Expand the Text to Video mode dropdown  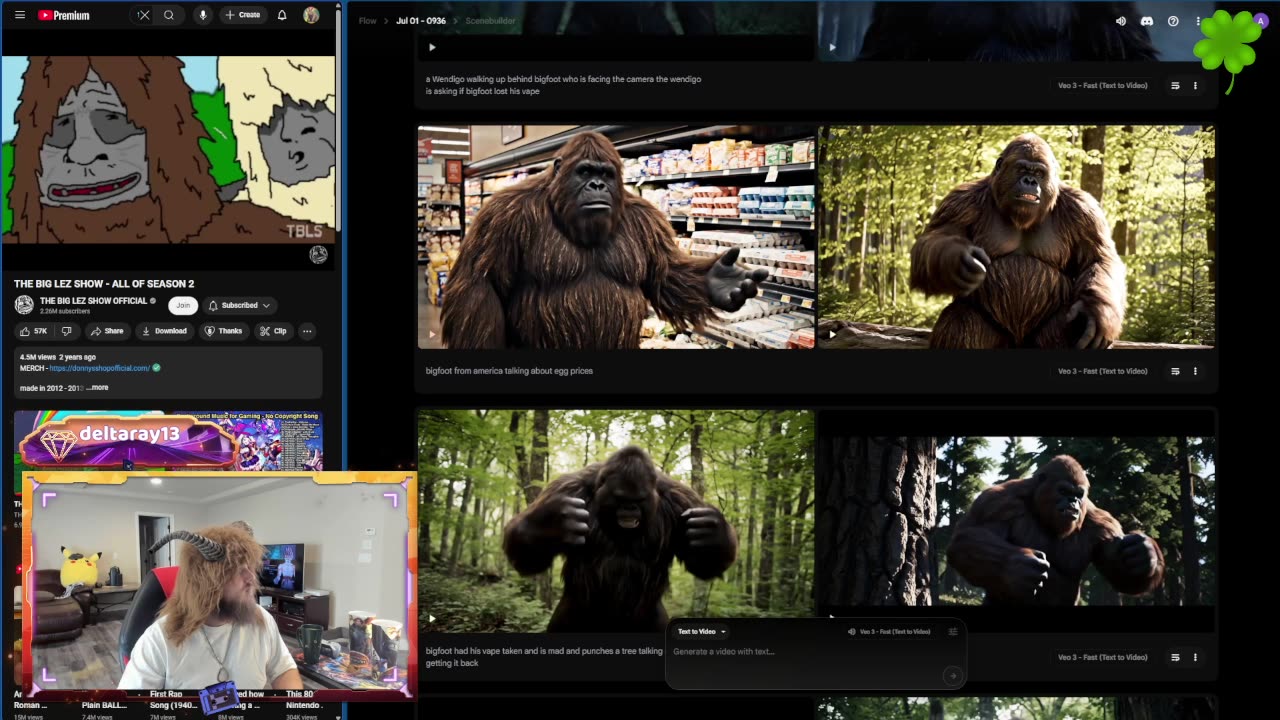click(702, 632)
